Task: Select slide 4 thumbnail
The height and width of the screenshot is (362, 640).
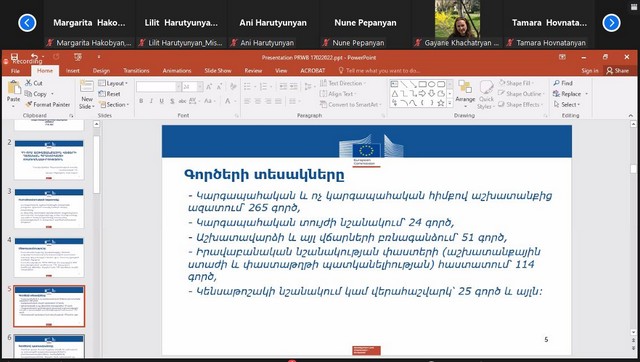Action: (49, 257)
